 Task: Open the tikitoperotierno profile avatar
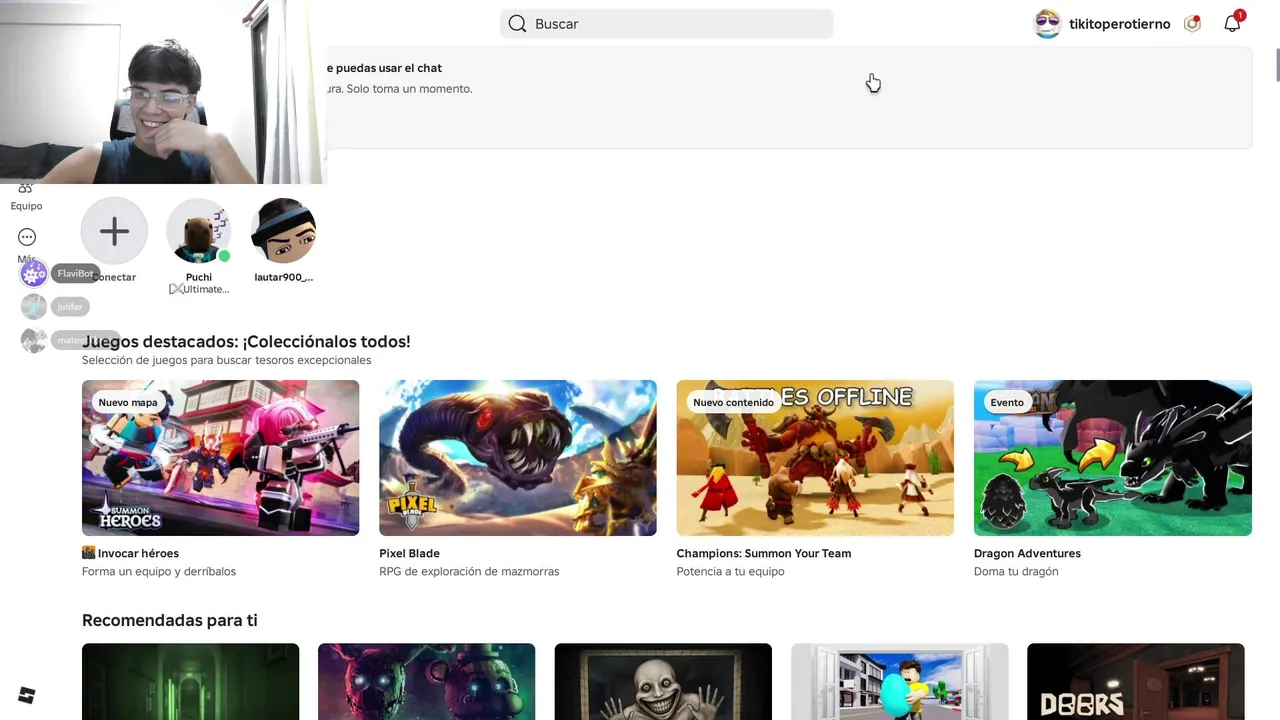point(1047,24)
